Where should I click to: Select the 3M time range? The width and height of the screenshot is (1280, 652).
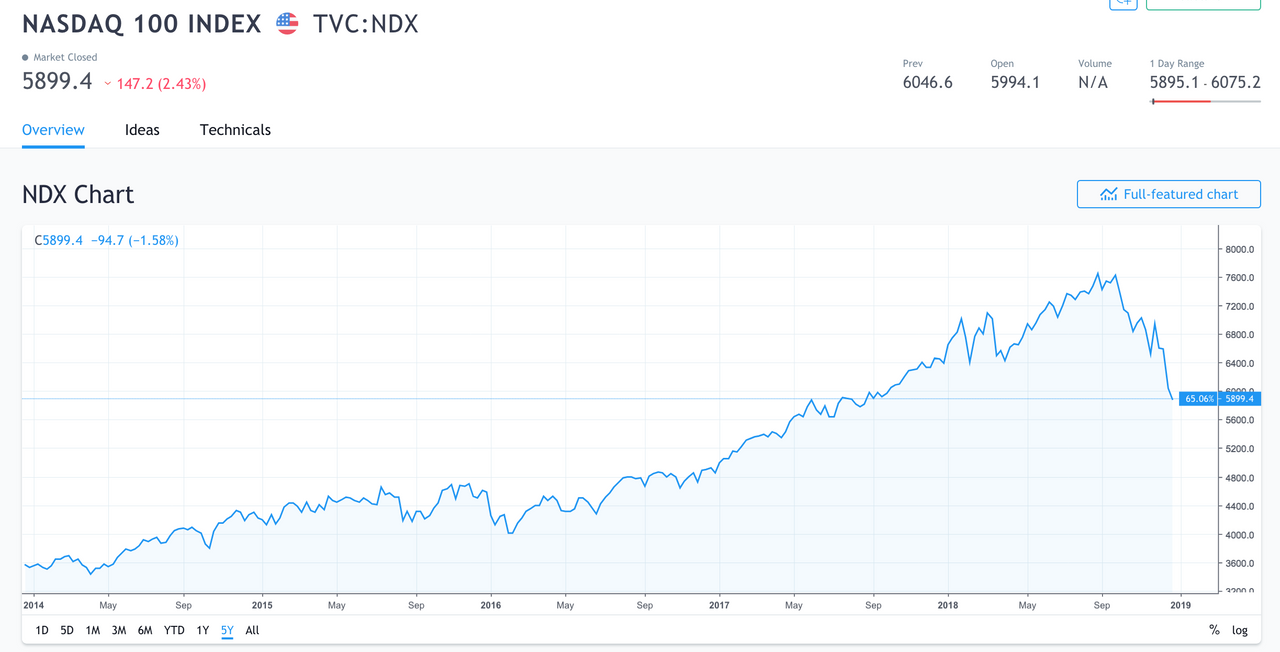pos(118,630)
